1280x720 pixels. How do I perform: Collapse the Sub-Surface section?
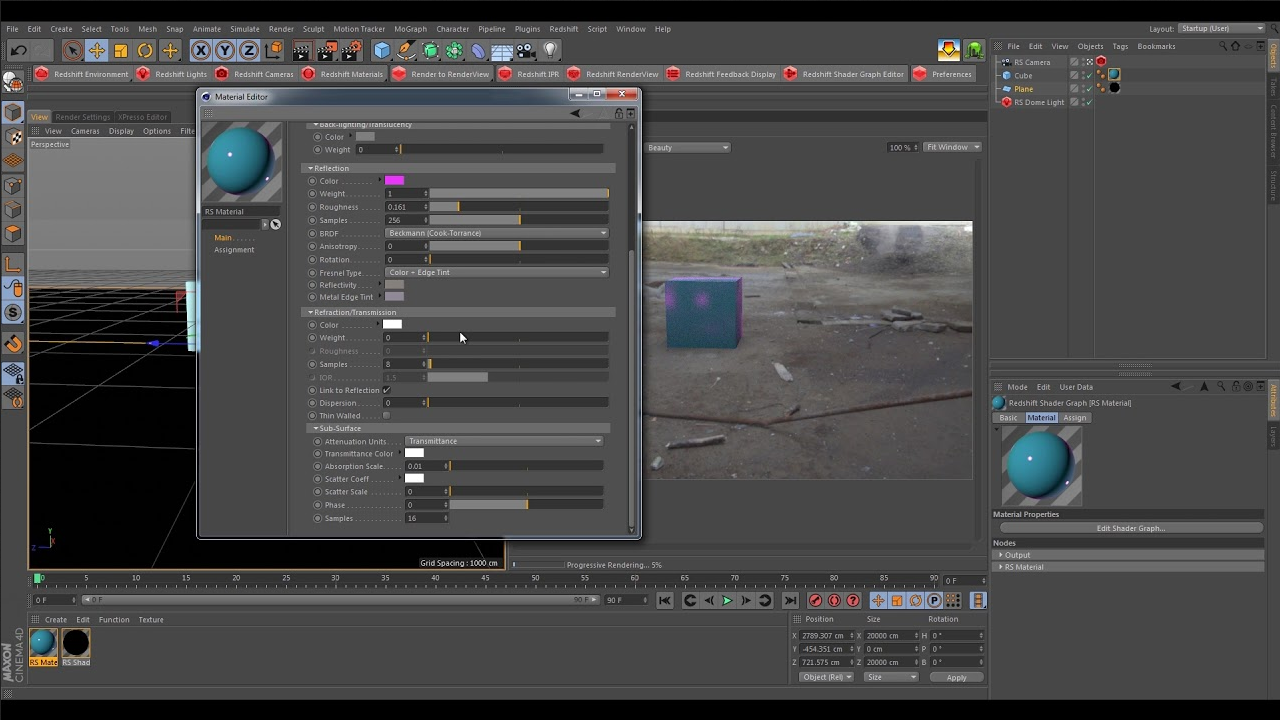pos(316,428)
